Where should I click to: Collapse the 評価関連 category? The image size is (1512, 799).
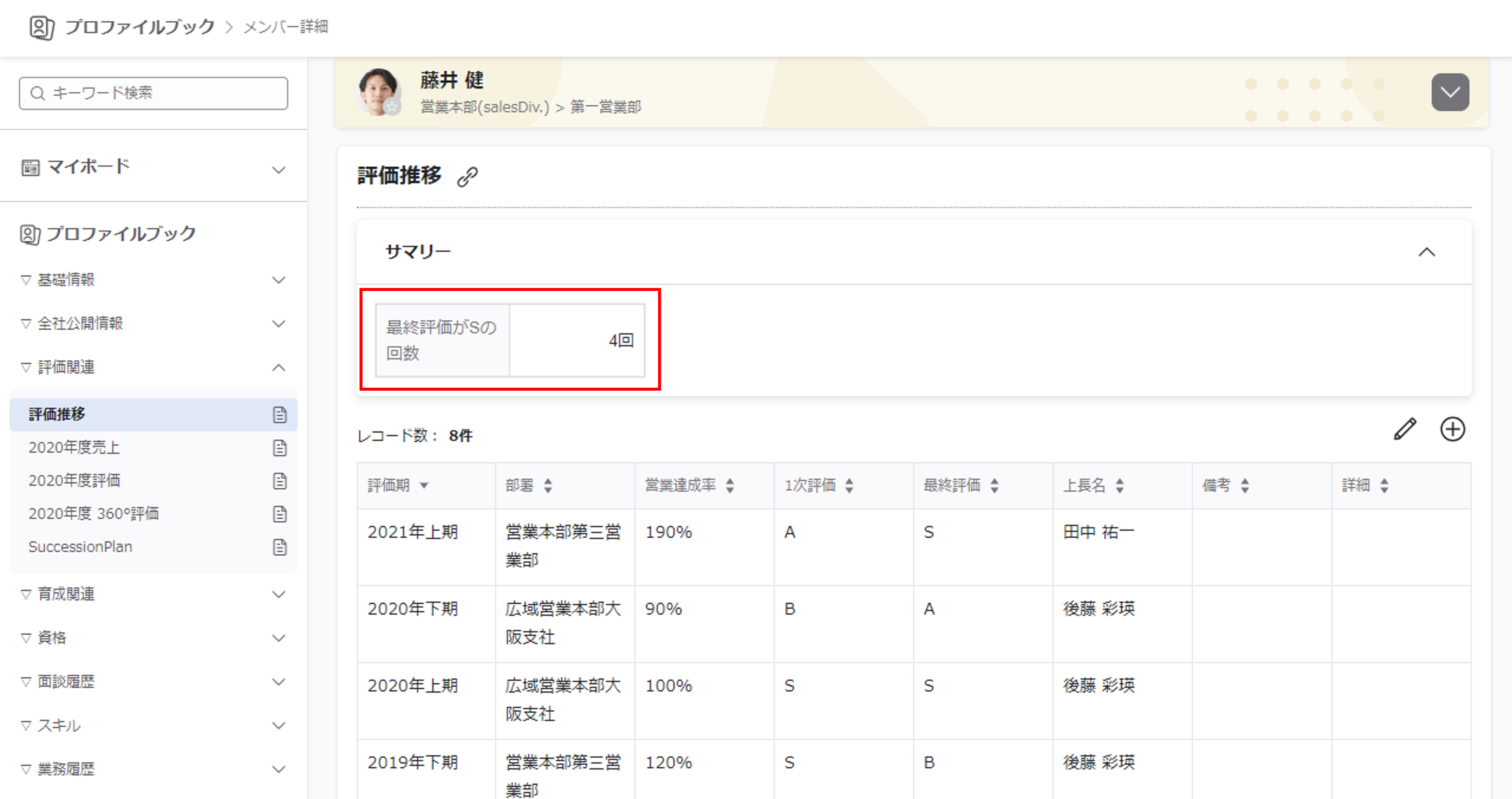pyautogui.click(x=278, y=368)
